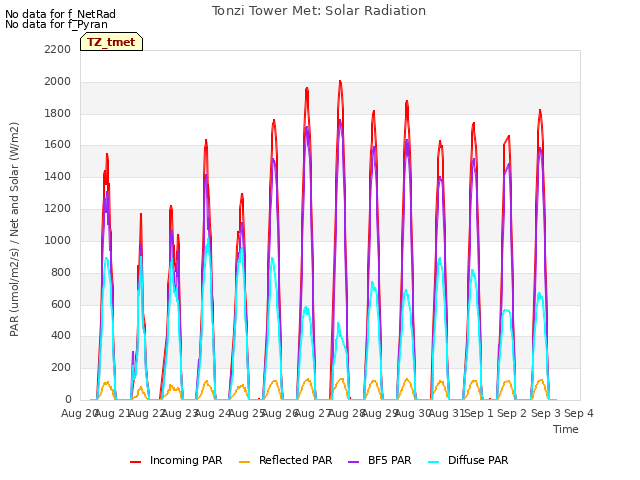Click the orange Reflected PAR legend swatch

tap(244, 462)
